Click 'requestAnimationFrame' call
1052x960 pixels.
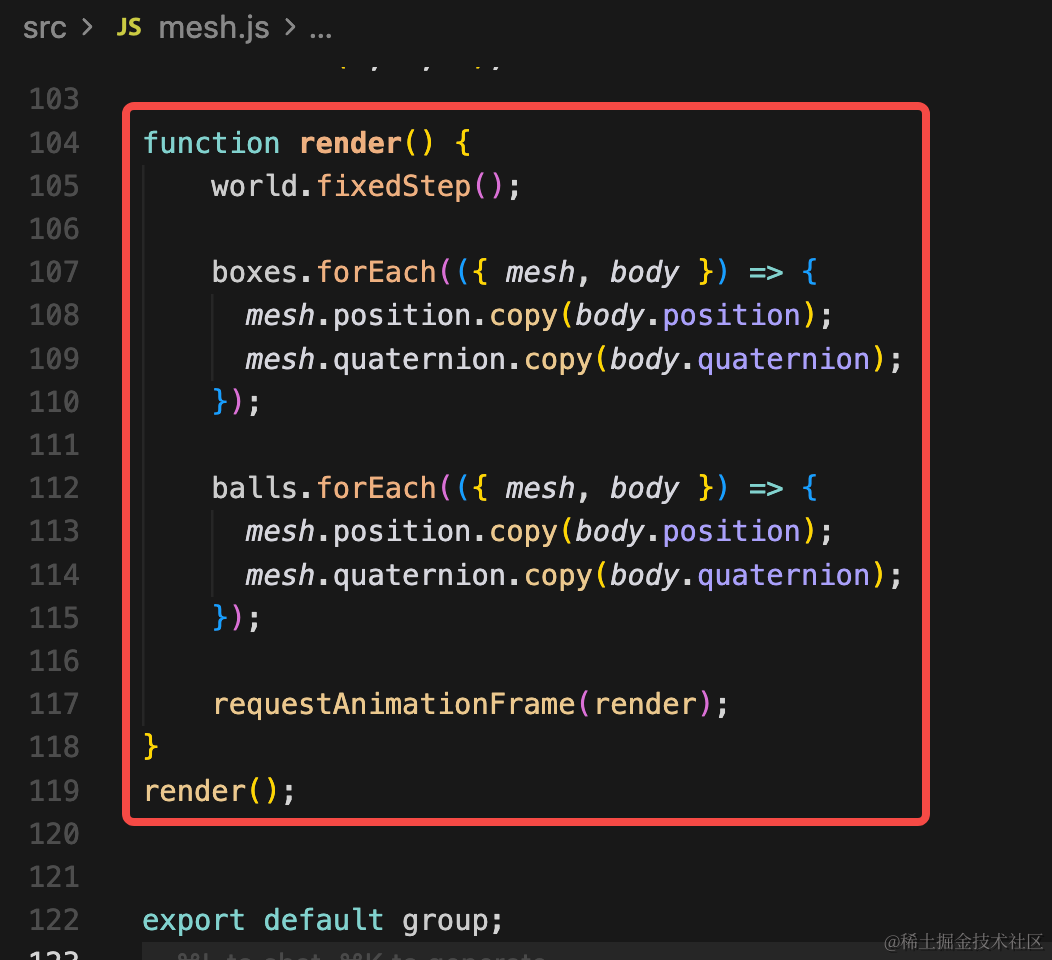coord(394,705)
